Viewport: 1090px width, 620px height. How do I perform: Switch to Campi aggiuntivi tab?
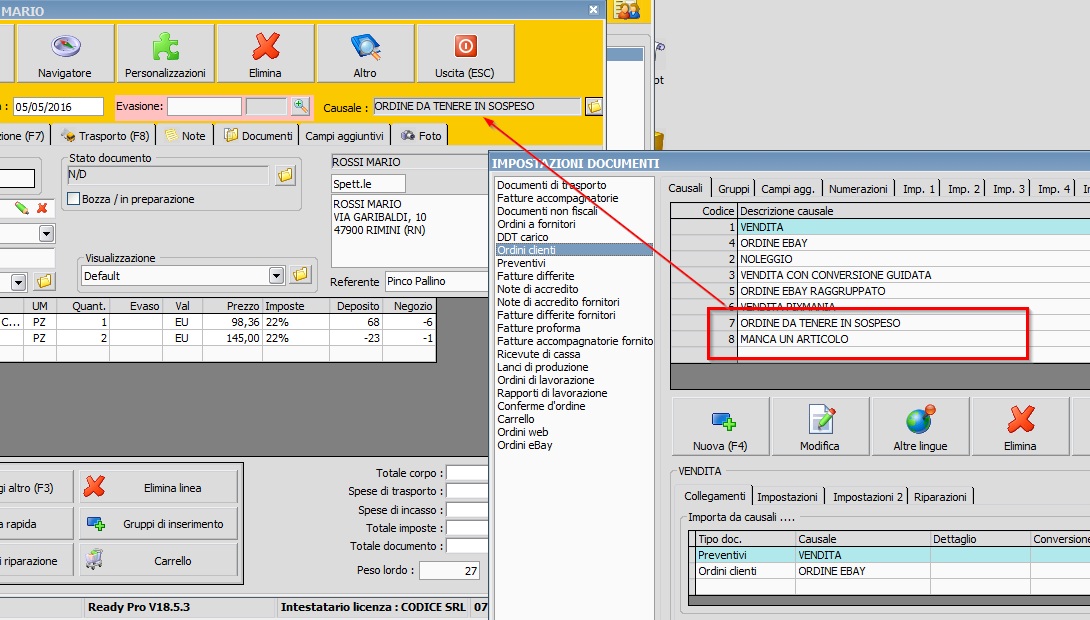344,136
